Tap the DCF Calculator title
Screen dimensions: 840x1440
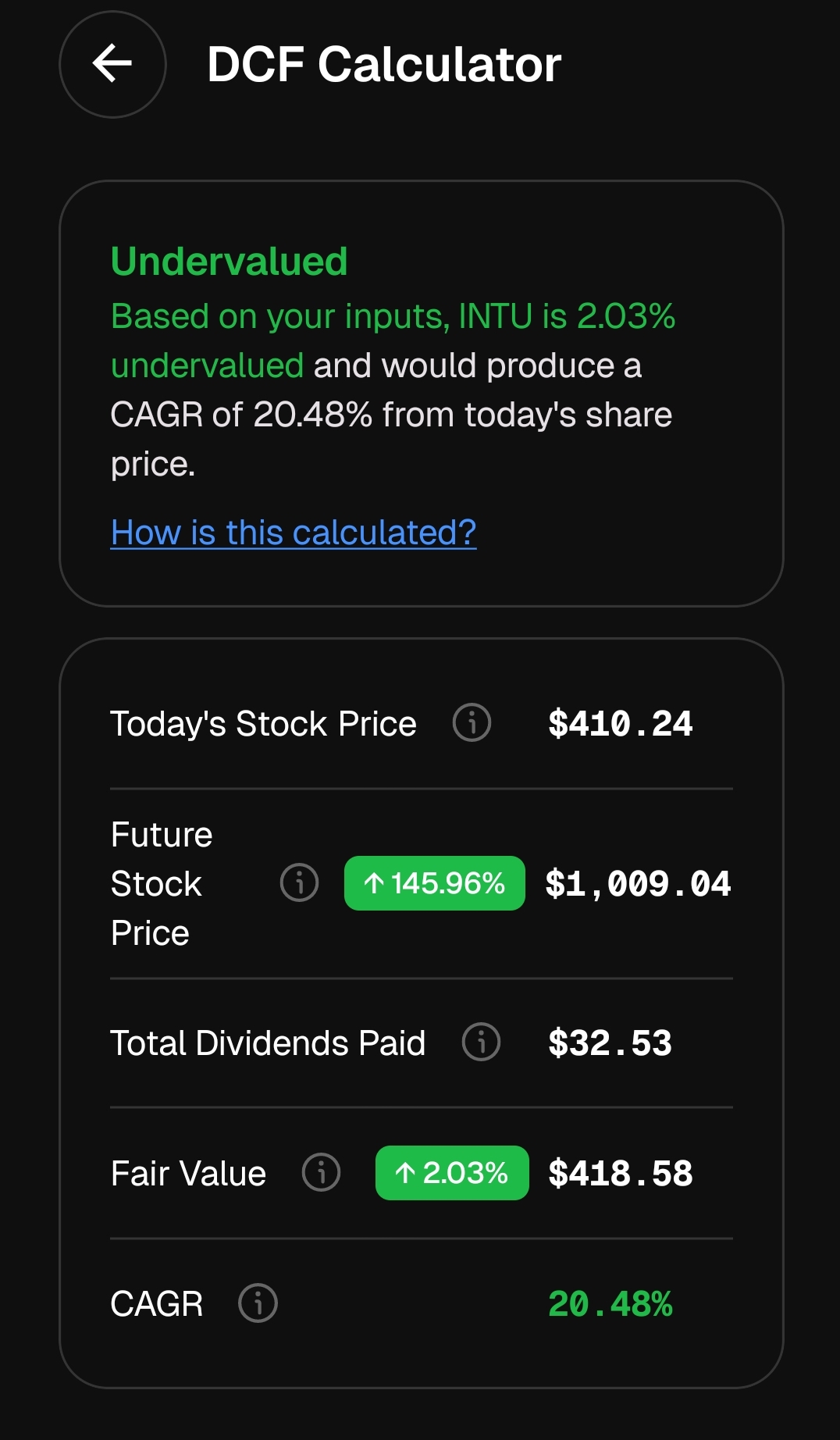(x=384, y=64)
